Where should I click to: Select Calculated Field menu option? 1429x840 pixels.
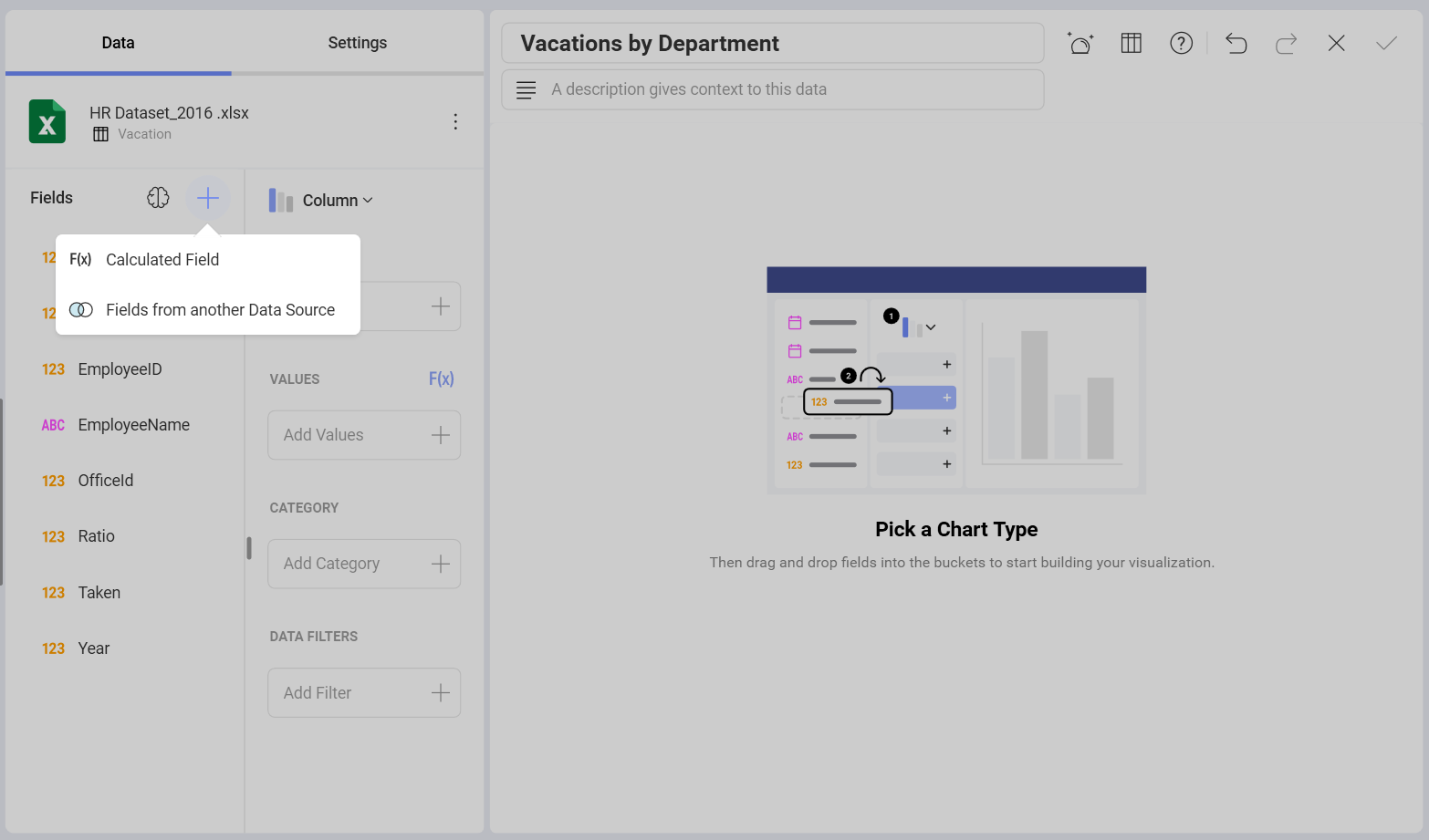pyautogui.click(x=208, y=260)
